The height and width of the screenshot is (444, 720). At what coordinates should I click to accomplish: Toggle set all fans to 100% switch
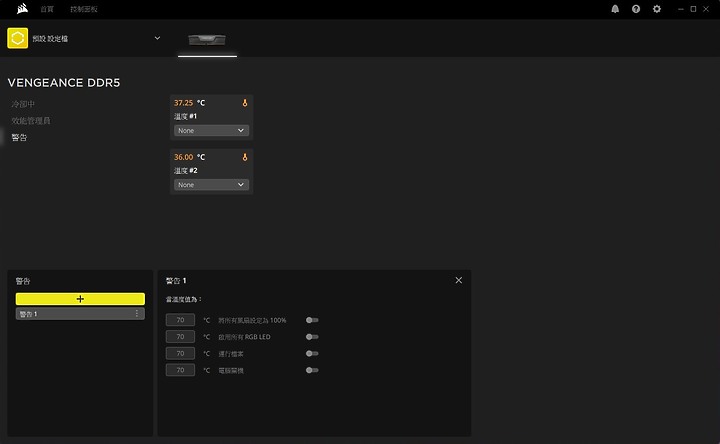click(x=312, y=320)
